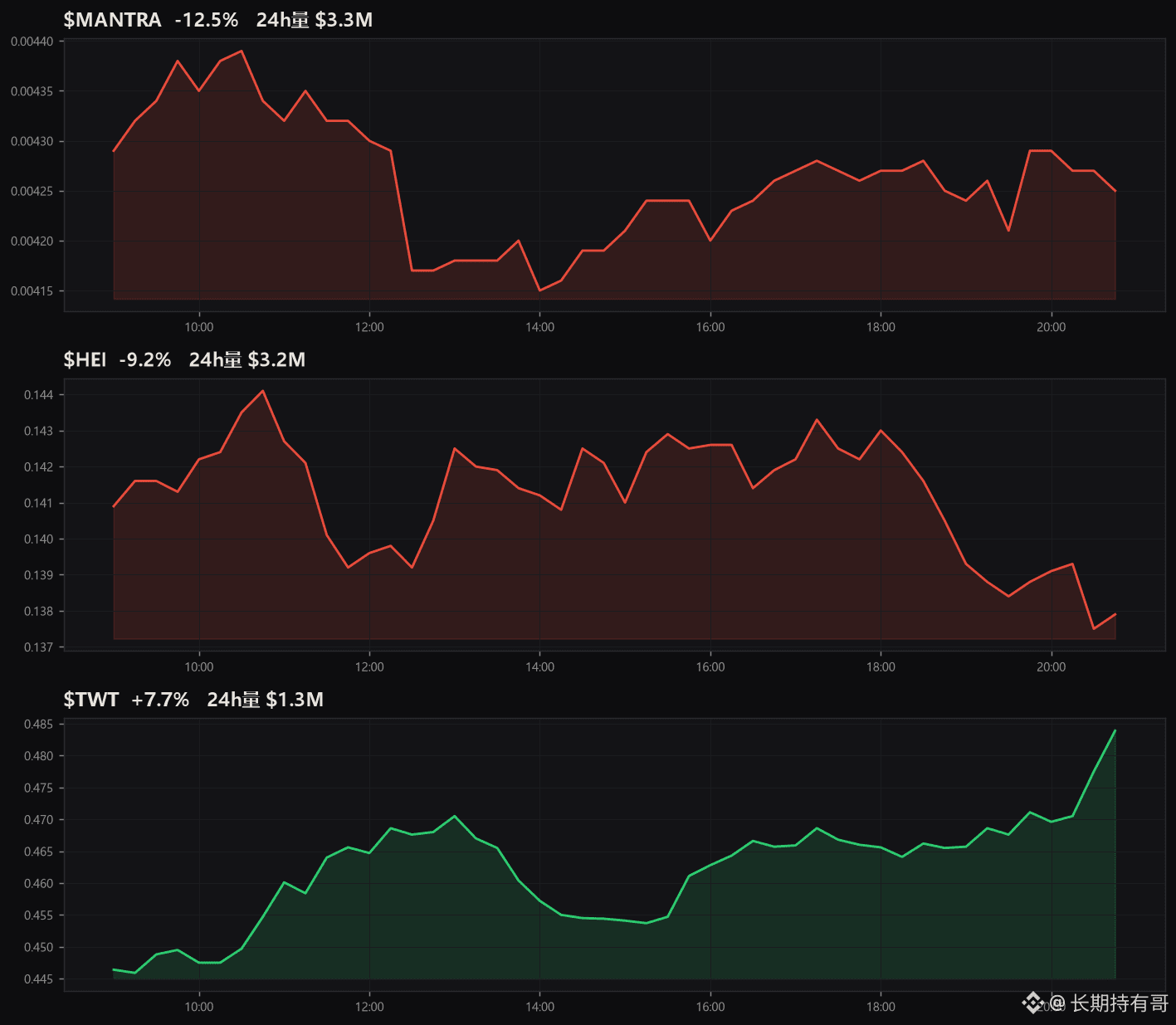Click the 24h量 $1.3M volume label

tap(265, 700)
